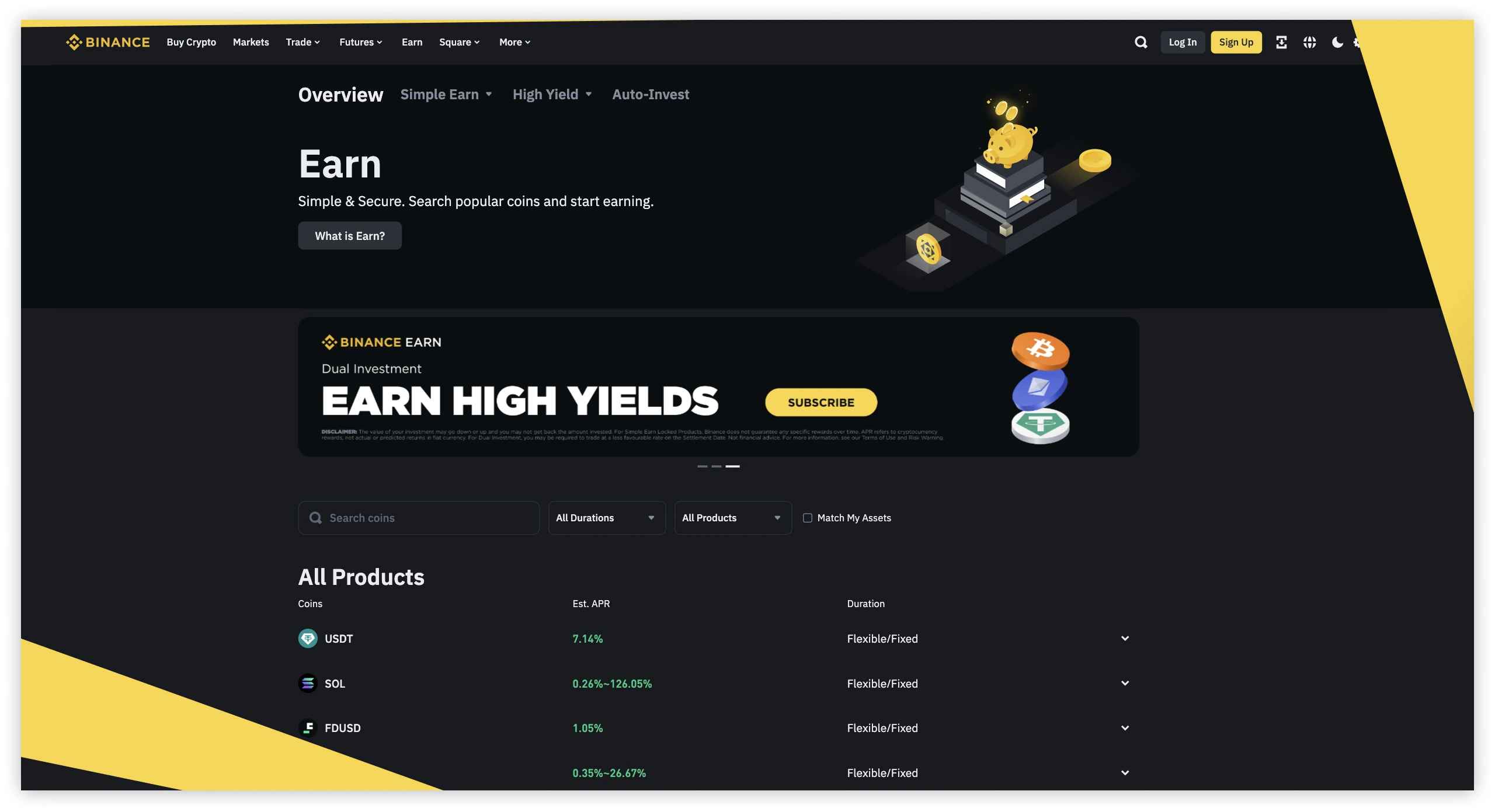Click the search magnifier icon
This screenshot has width=1495, height=812.
(x=1140, y=42)
